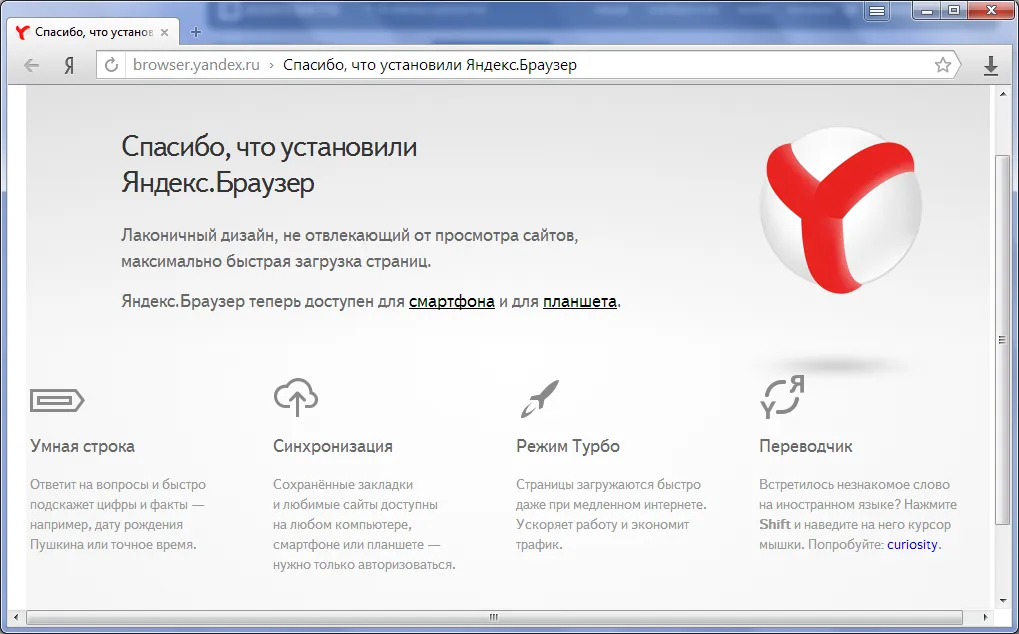Click the Режим Турбо rocket icon

click(539, 398)
